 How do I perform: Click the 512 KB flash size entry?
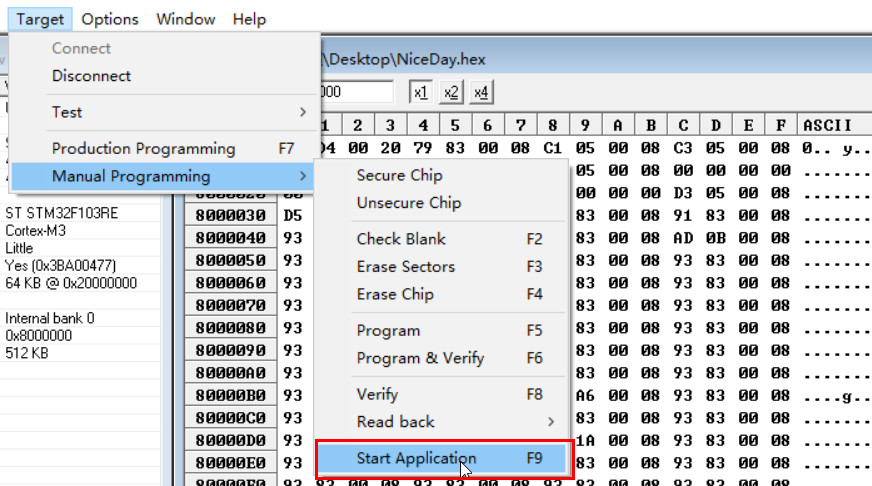[x=27, y=353]
